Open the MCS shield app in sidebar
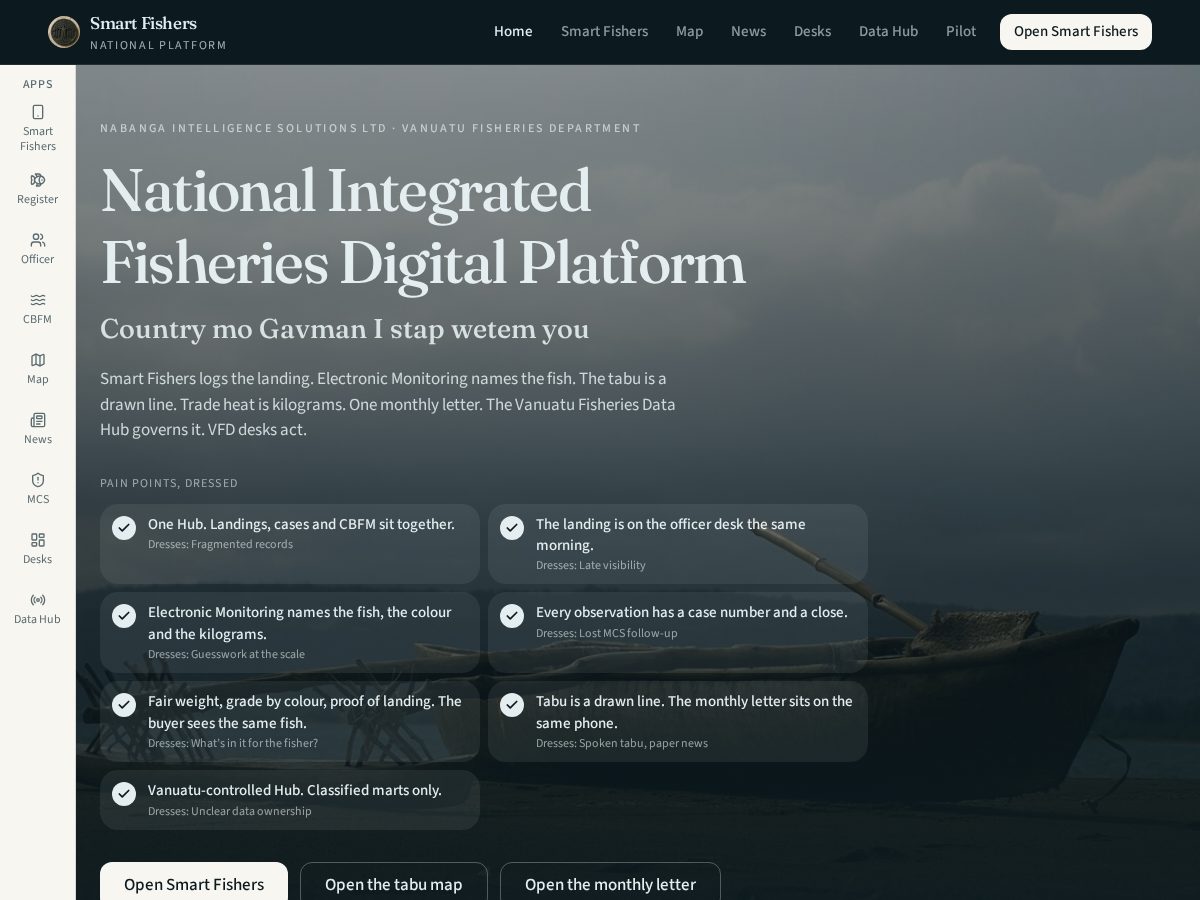 tap(38, 488)
